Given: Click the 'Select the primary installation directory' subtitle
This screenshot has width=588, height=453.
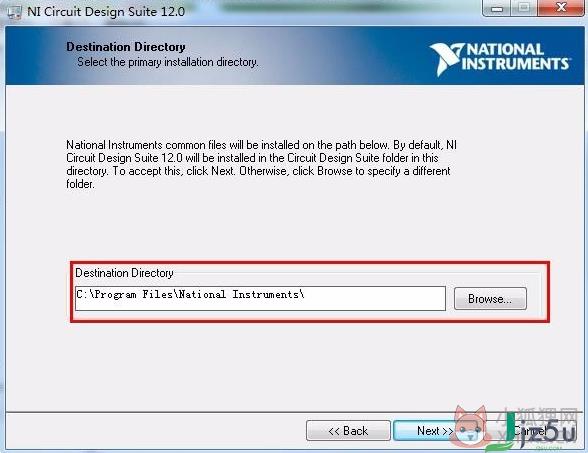Looking at the screenshot, I should pos(168,62).
